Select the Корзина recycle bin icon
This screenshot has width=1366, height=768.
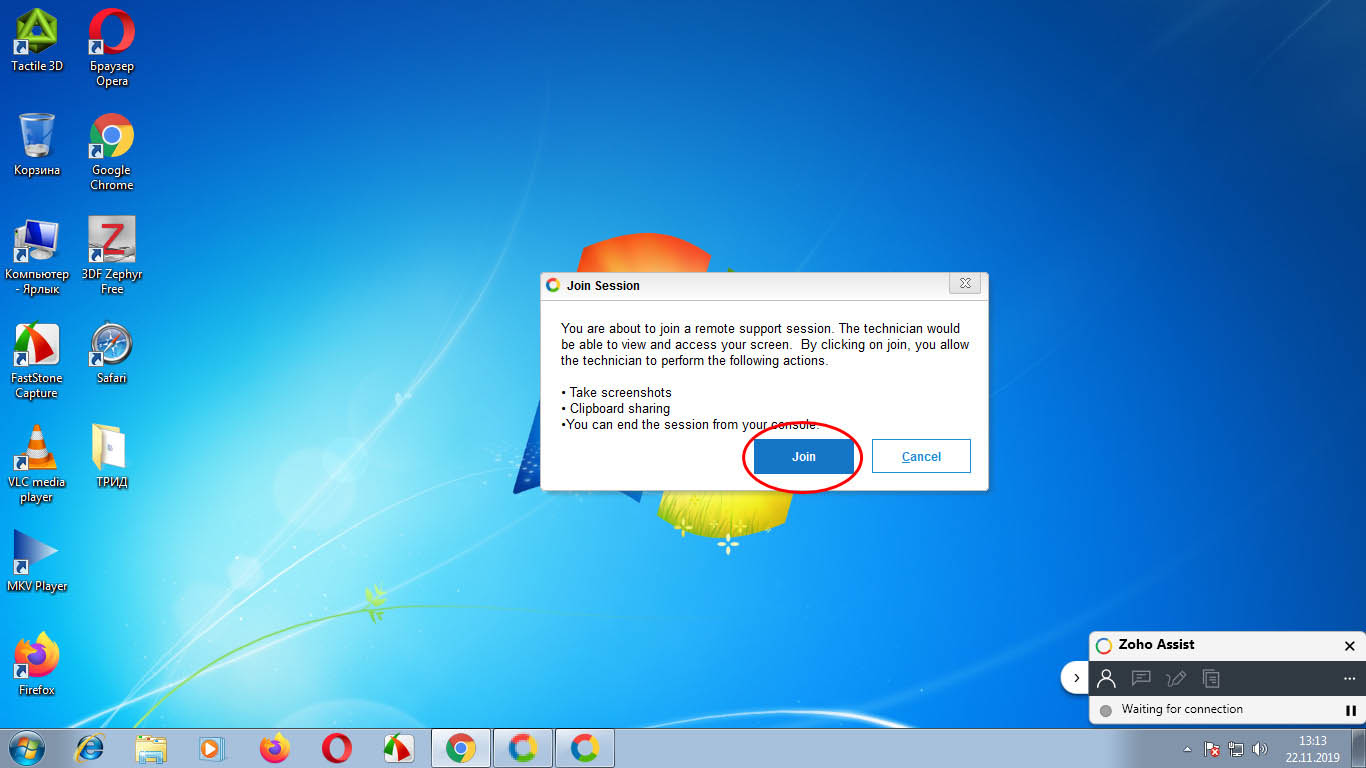tap(37, 144)
